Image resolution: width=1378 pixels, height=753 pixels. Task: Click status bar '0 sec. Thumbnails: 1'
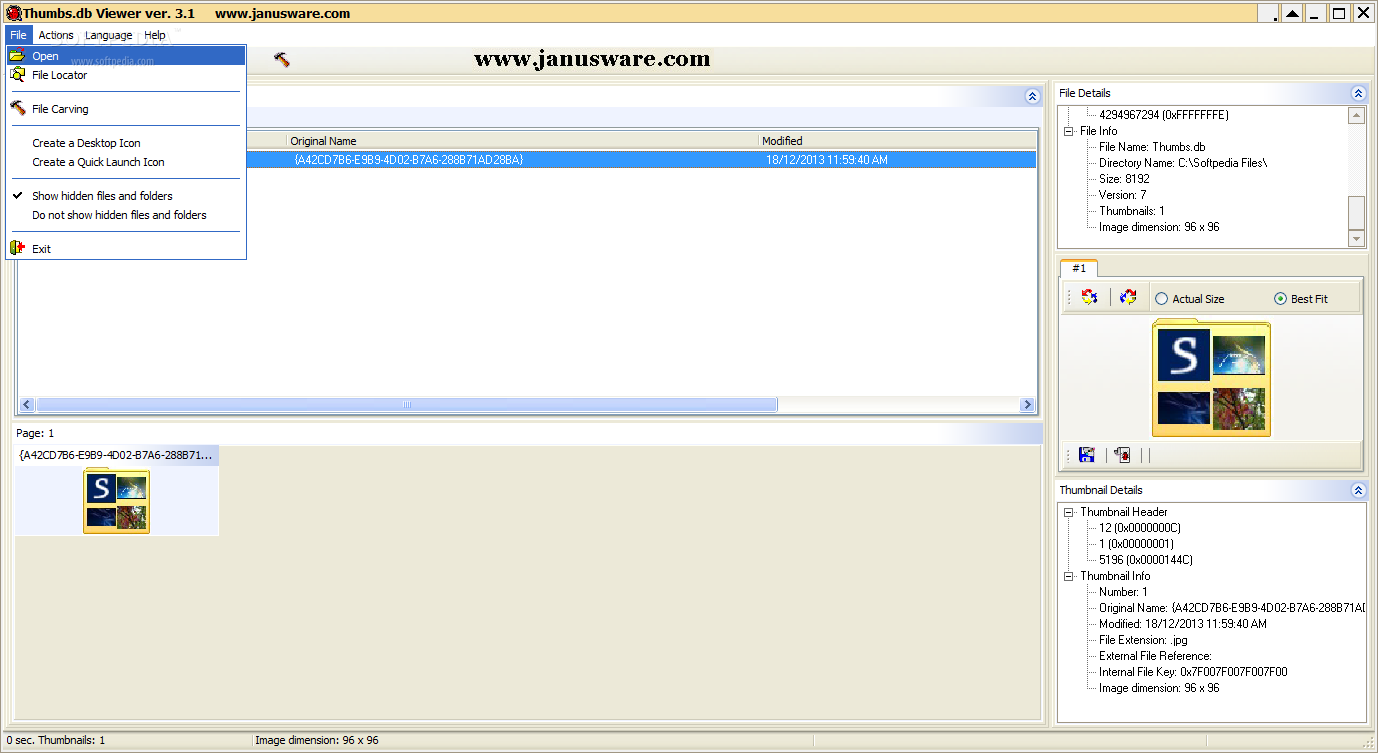point(56,741)
